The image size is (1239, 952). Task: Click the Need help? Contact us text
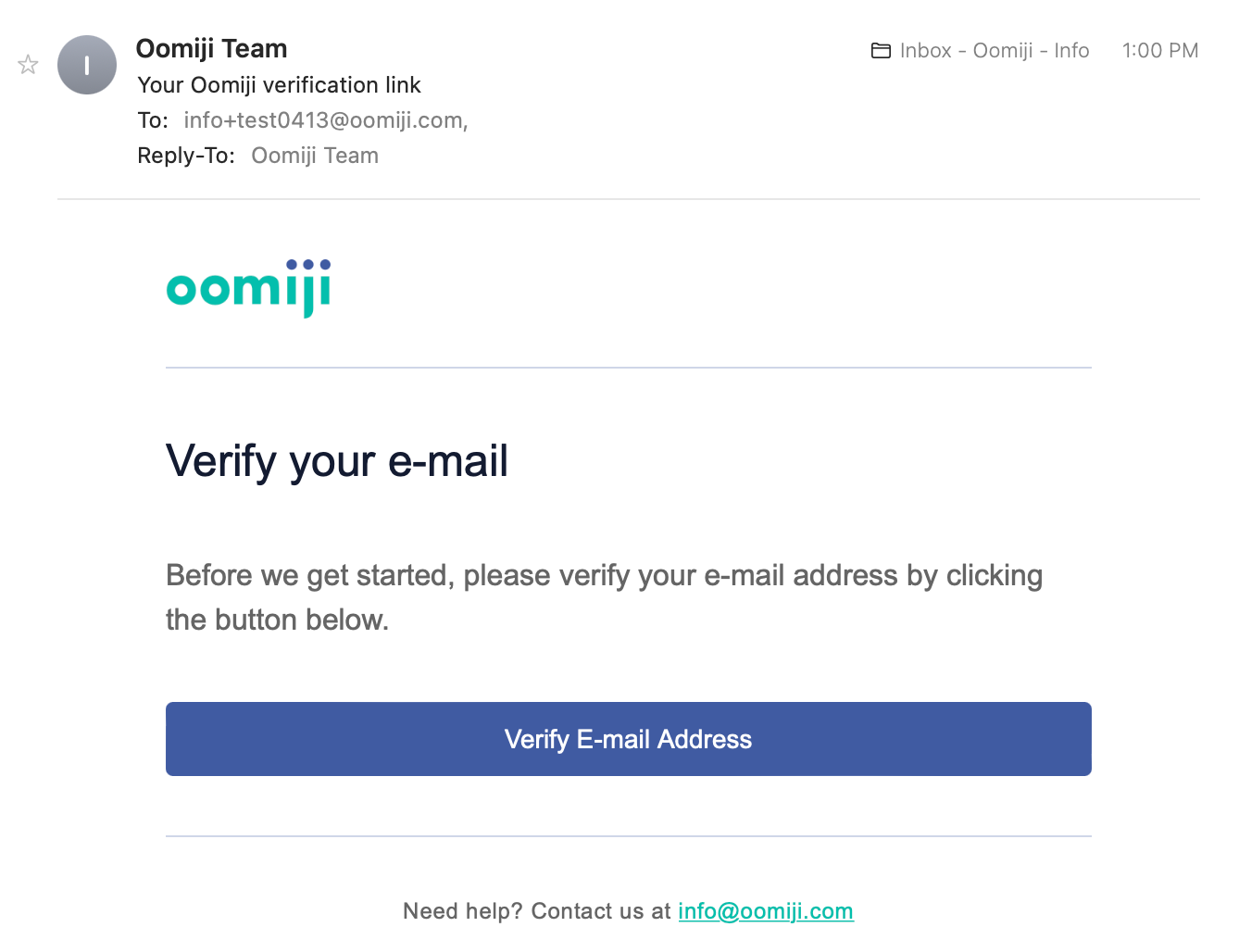537,911
